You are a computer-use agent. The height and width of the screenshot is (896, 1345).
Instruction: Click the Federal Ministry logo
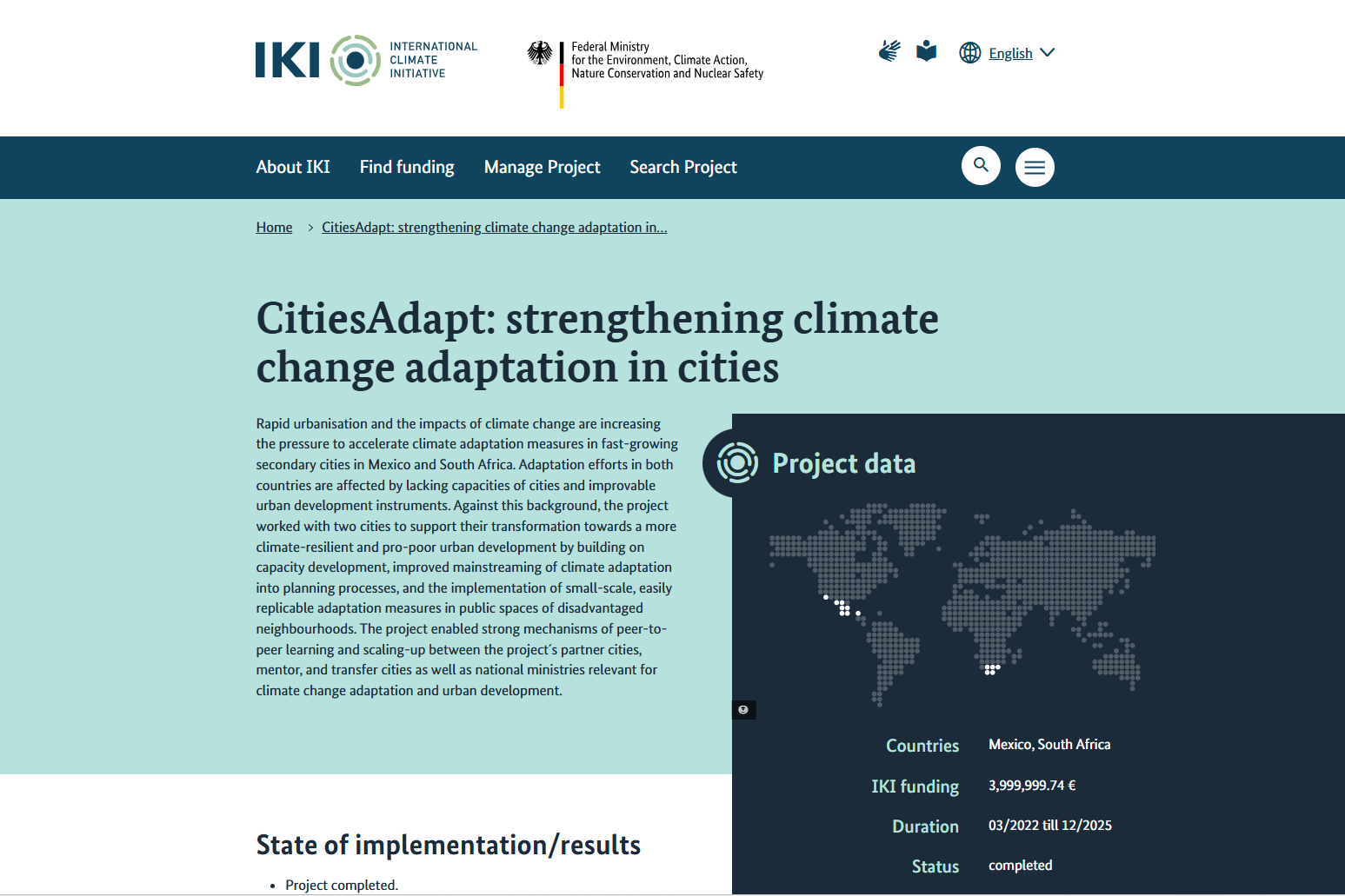pyautogui.click(x=645, y=73)
